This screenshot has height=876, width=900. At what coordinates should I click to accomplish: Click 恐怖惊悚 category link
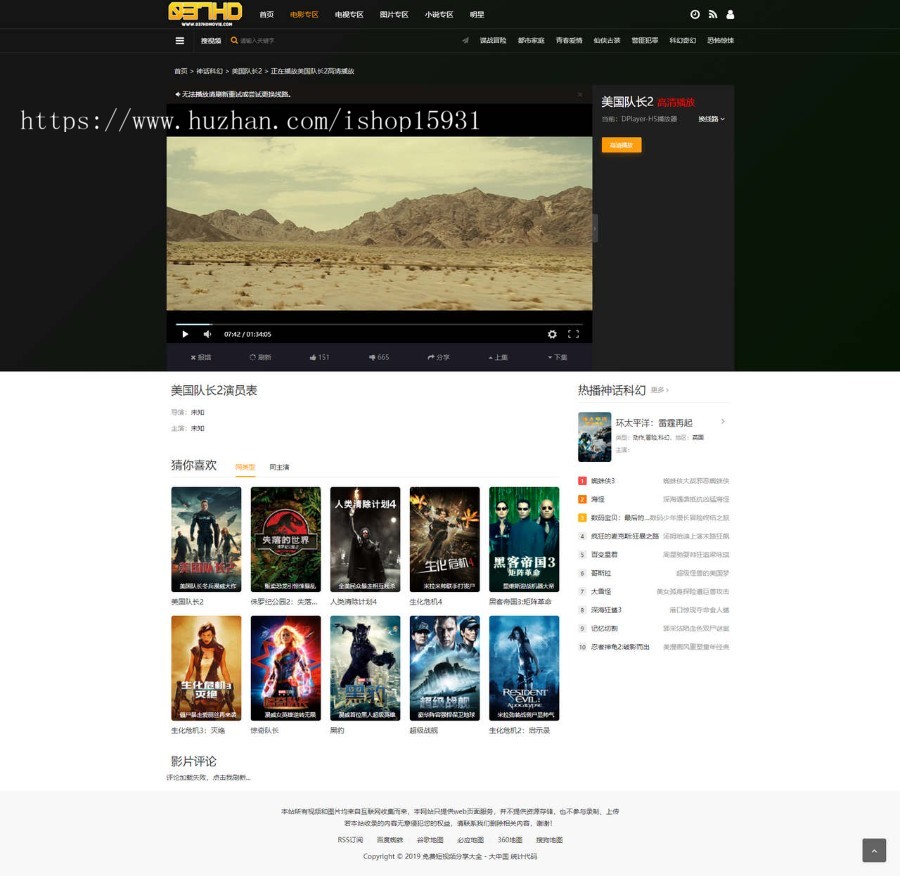720,40
